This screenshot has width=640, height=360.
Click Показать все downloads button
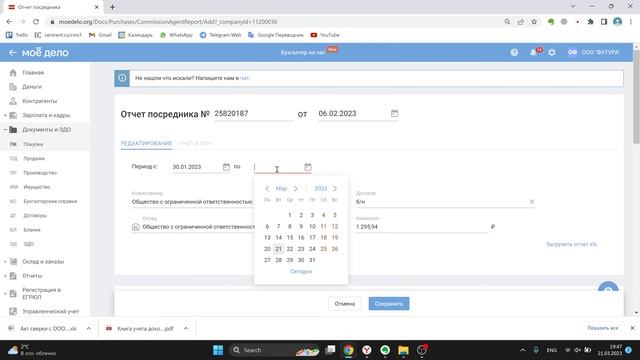click(602, 328)
